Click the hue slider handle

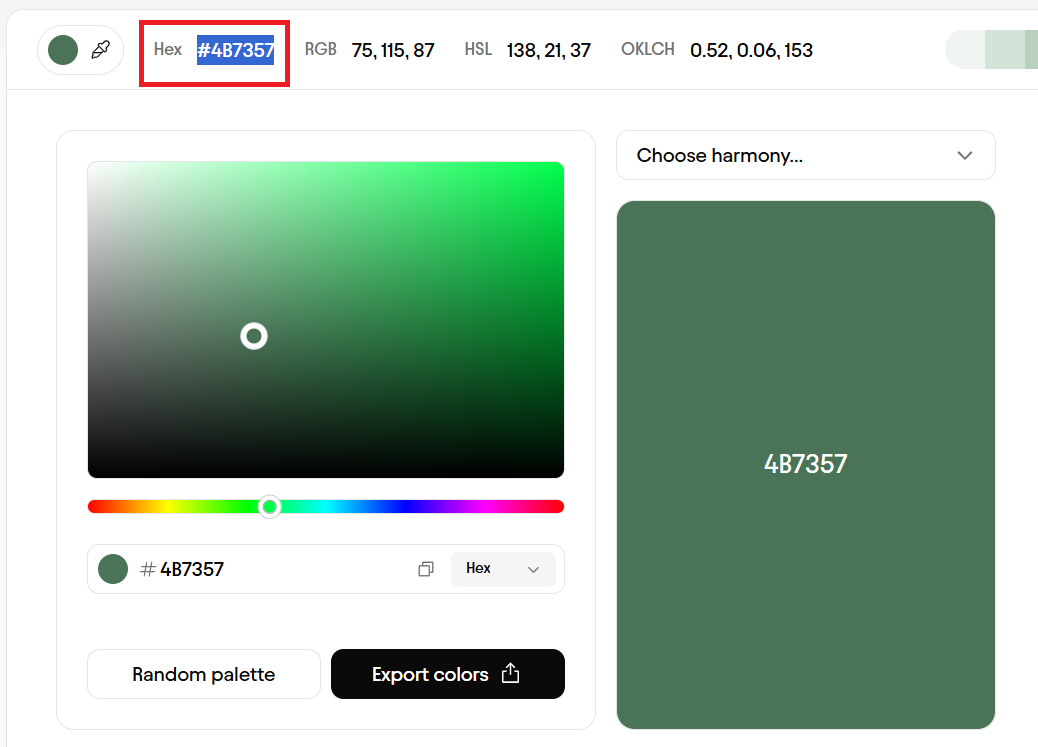coord(269,507)
